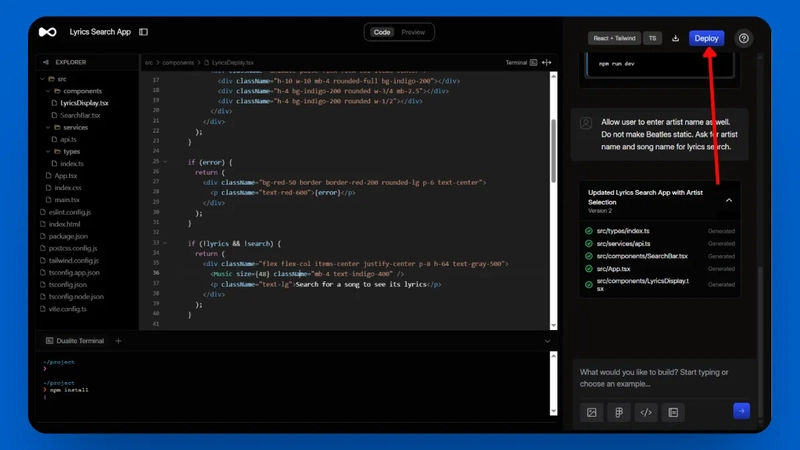Image resolution: width=800 pixels, height=450 pixels.
Task: Click the Lyrics Search App project title
Action: click(100, 32)
